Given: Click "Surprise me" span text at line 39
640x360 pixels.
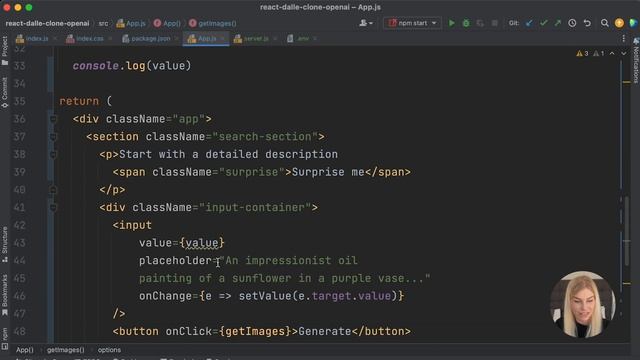Looking at the screenshot, I should pyautogui.click(x=328, y=172).
